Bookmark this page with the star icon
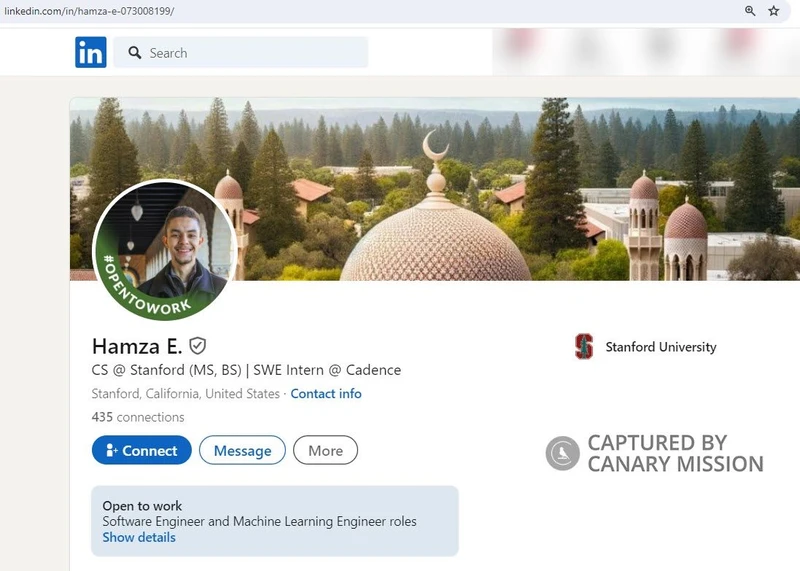This screenshot has height=571, width=800. pyautogui.click(x=774, y=11)
